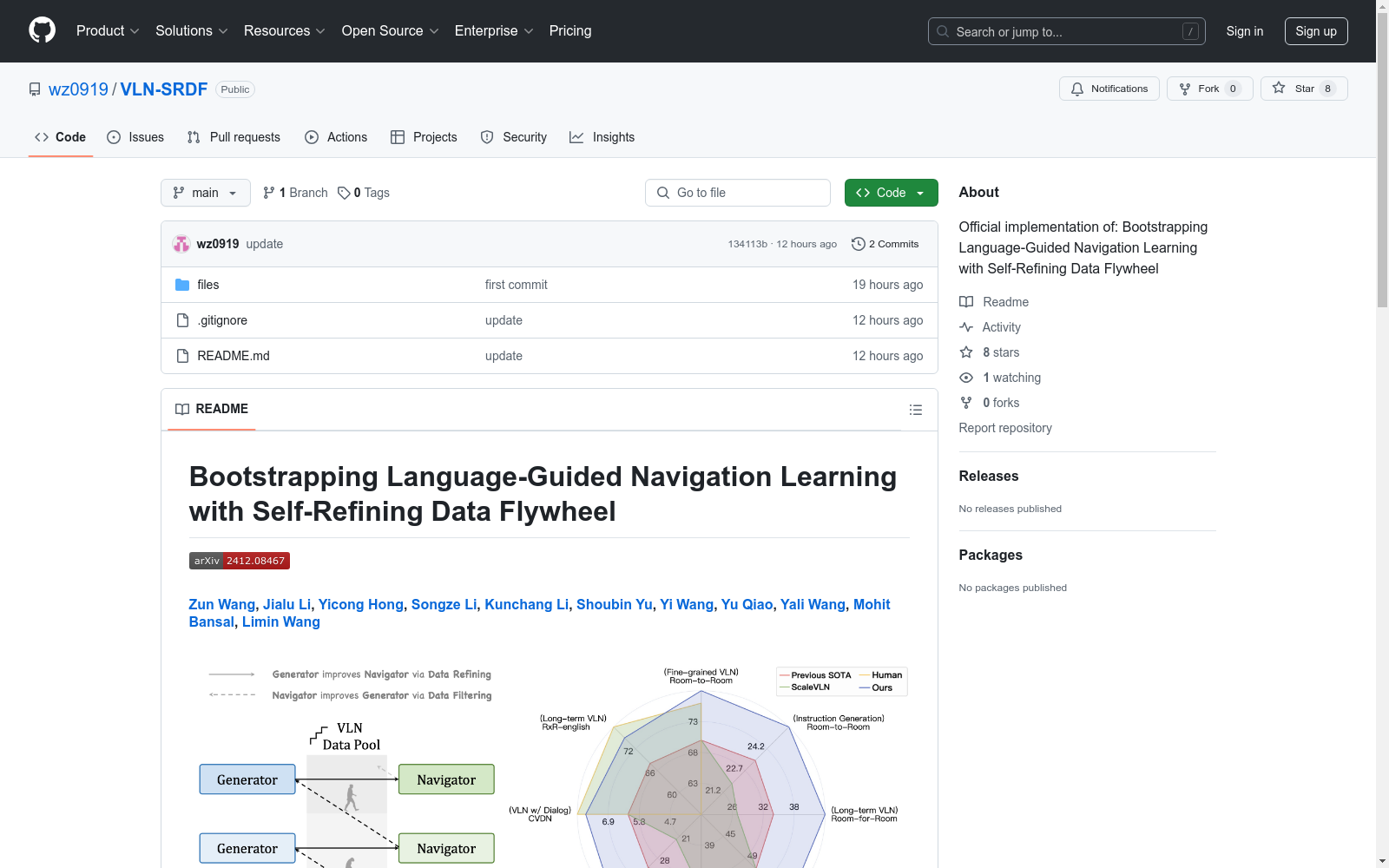Viewport: 1389px width, 868px height.
Task: Click the repository book icon beside wz0919
Action: point(35,89)
